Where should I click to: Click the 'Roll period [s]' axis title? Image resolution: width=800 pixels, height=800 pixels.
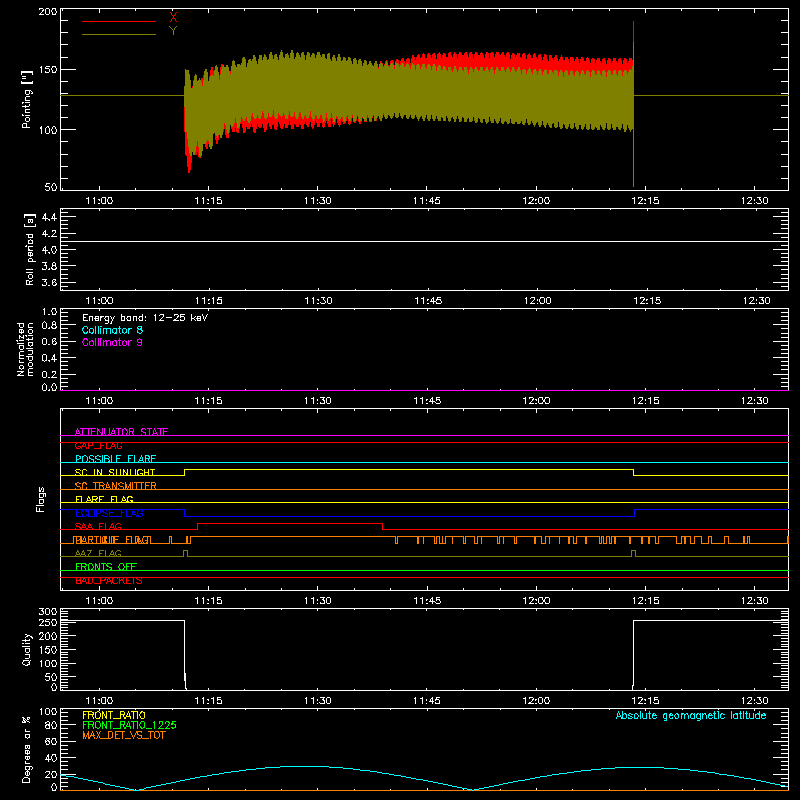tap(30, 249)
